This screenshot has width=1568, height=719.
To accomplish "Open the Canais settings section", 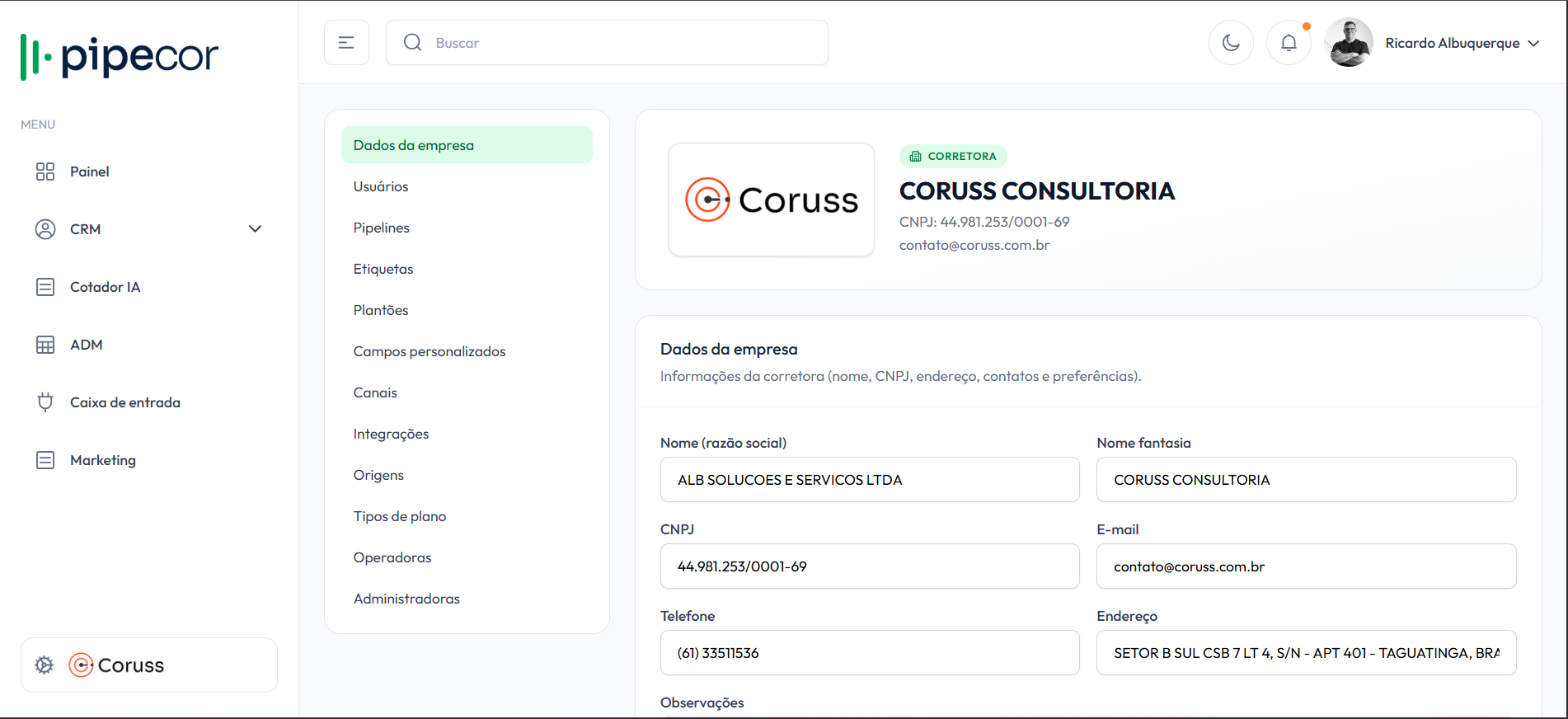I will click(x=467, y=392).
